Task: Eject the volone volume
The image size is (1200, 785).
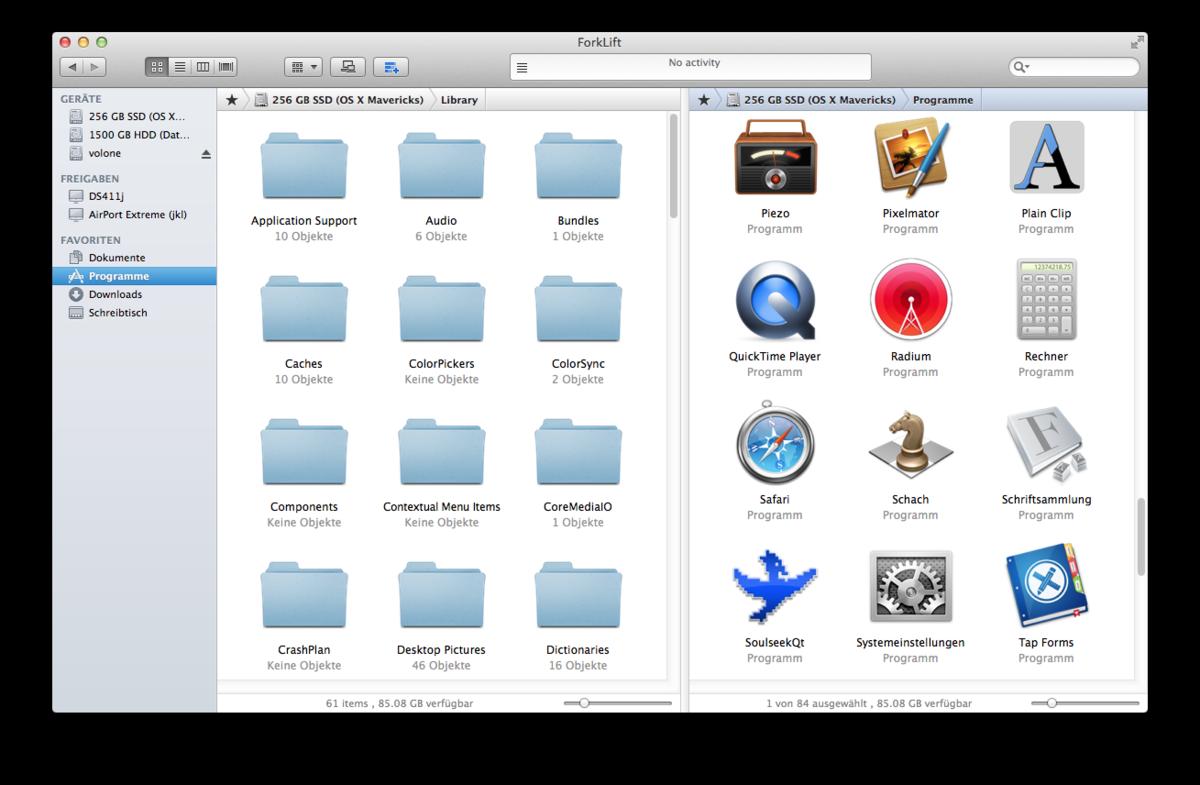Action: point(206,154)
